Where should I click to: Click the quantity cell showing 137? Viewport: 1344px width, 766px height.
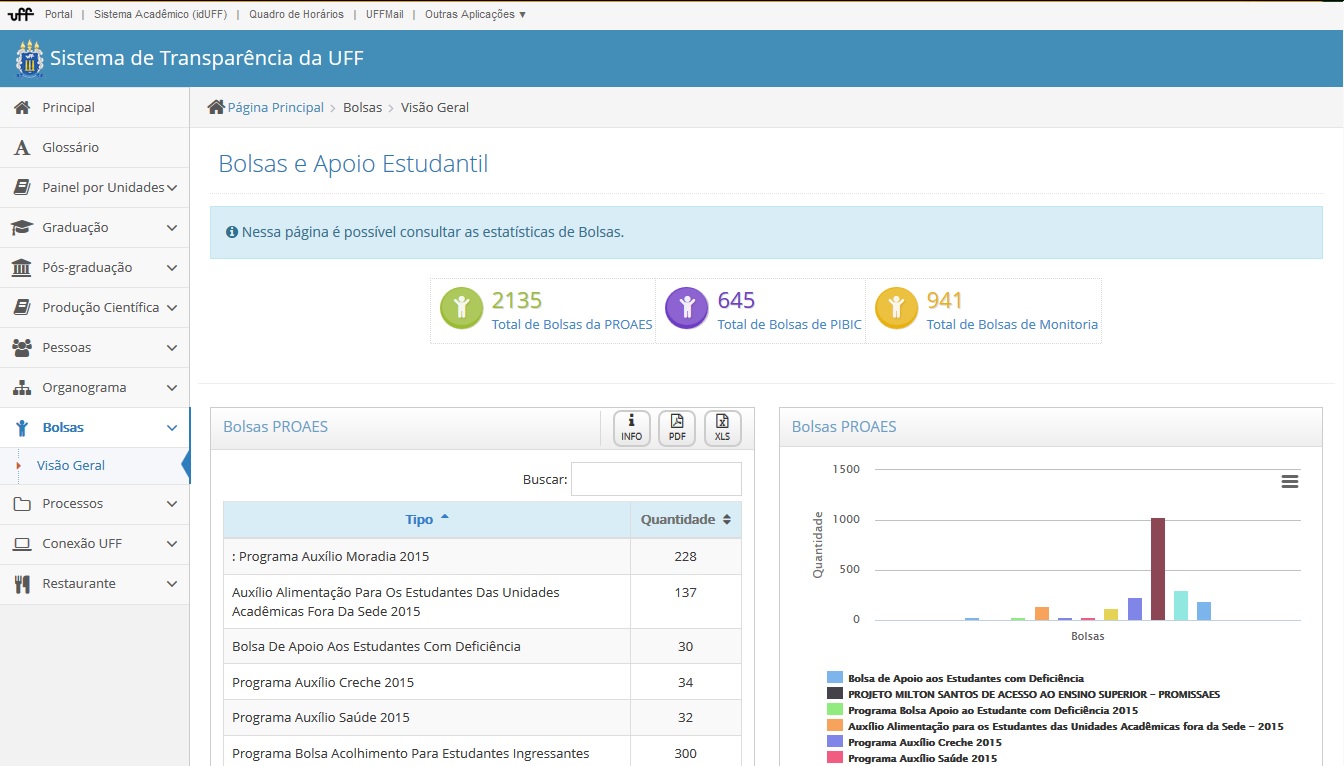coord(686,601)
